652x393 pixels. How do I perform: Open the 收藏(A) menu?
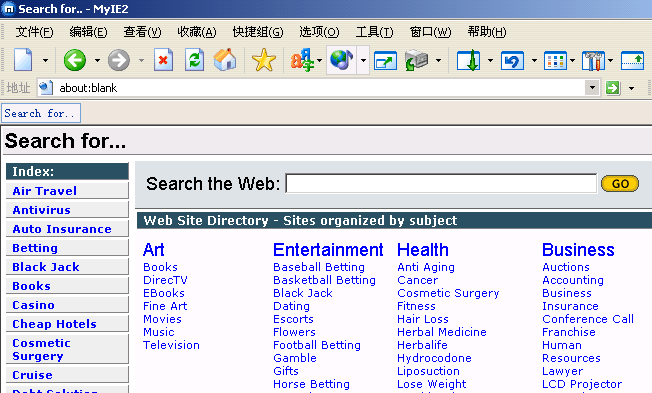197,32
